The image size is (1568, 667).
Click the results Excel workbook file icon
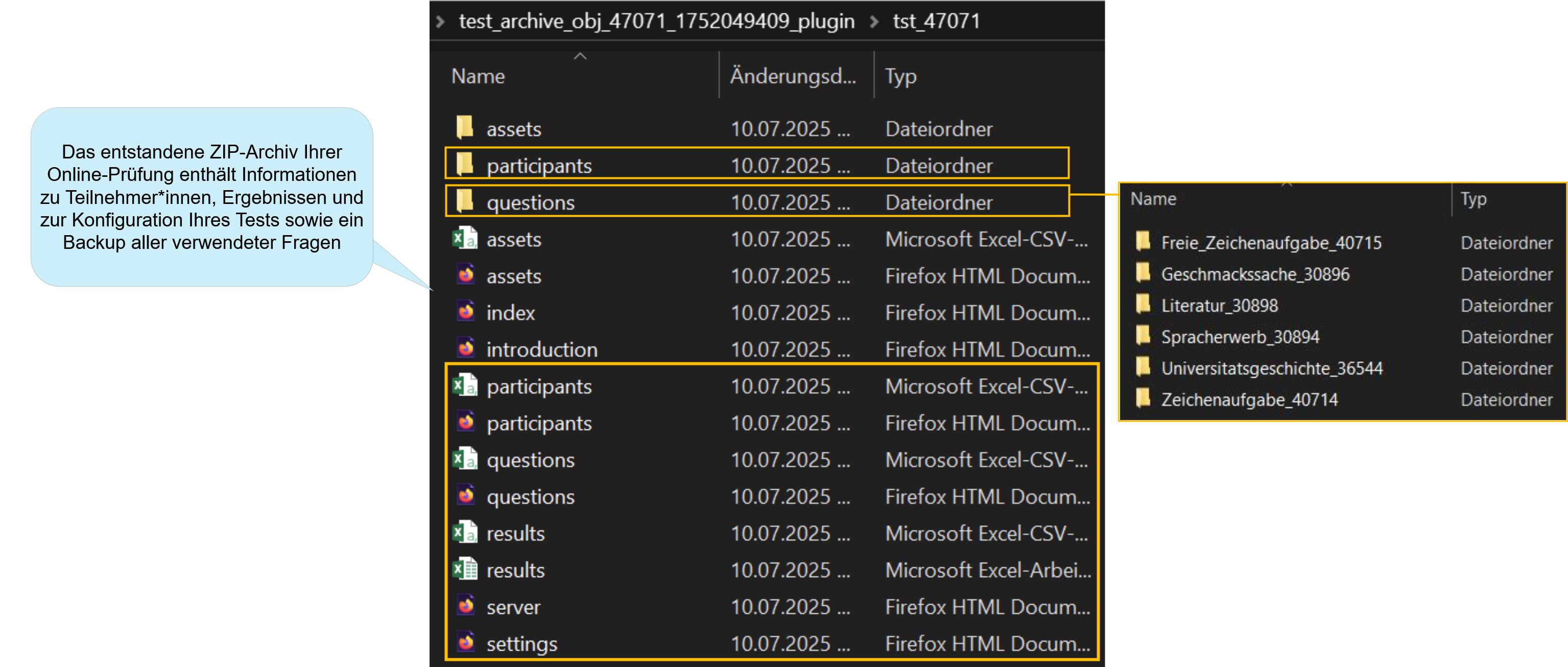coord(465,569)
